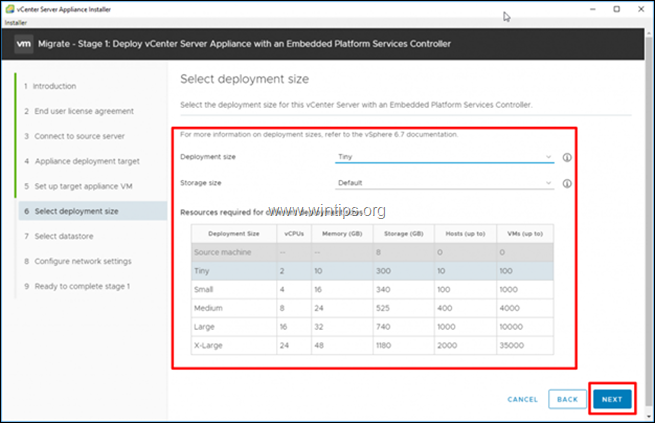655x423 pixels.
Task: Click the Medium row in resources table
Action: [x=372, y=308]
